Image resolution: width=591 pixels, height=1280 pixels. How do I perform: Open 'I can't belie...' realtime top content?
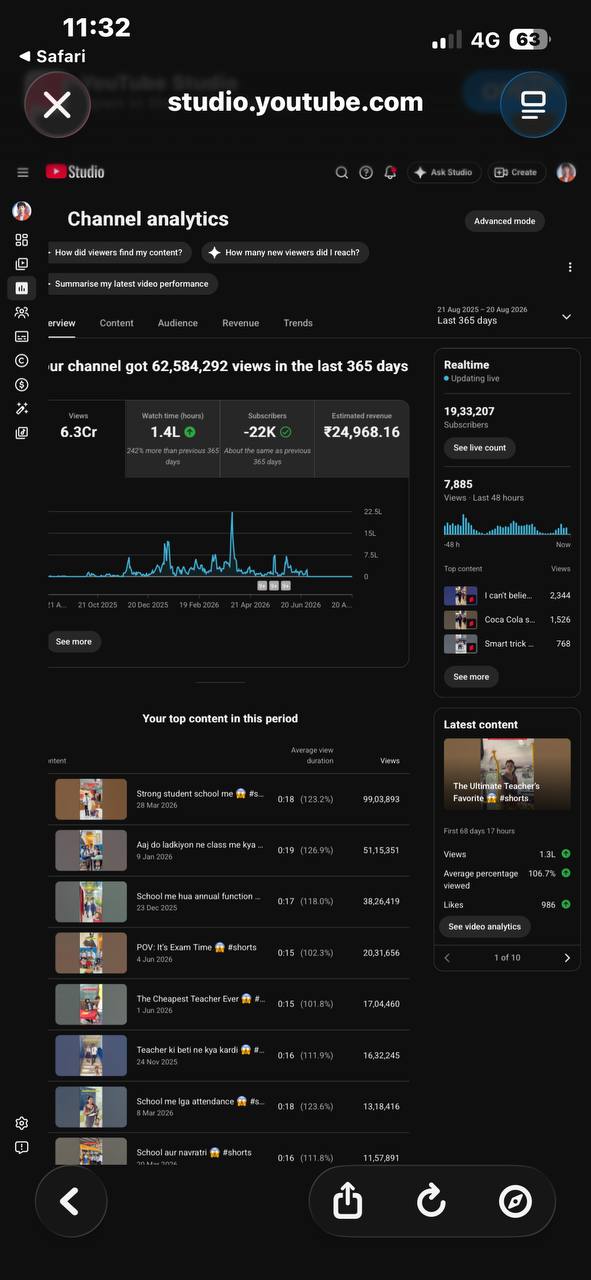[x=507, y=596]
